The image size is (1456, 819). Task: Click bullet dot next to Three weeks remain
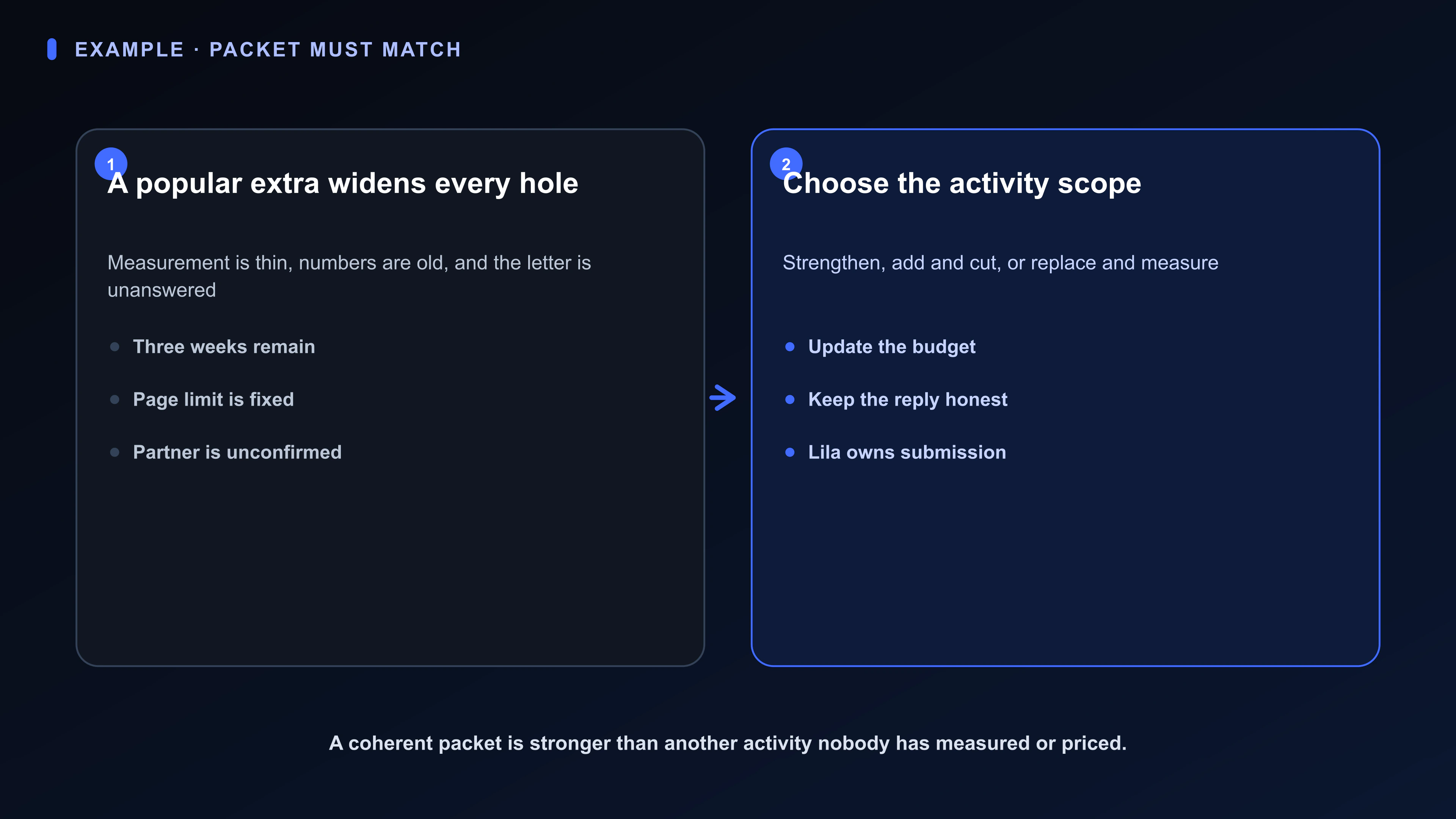(115, 347)
